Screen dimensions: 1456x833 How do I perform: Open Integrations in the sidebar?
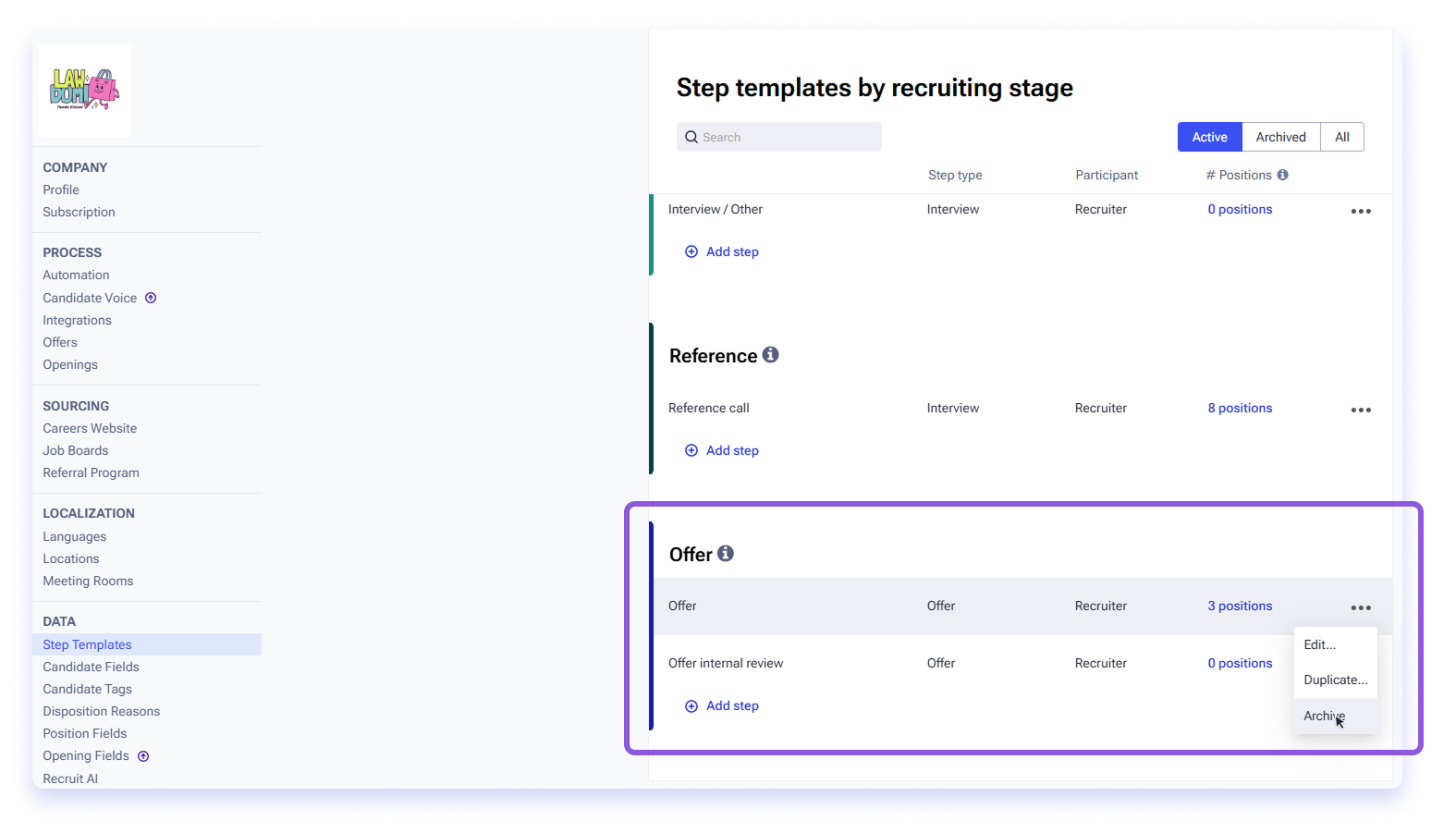coord(77,320)
